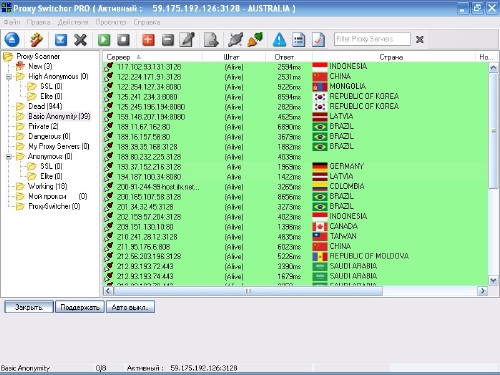Select the Working (18) folder
The height and width of the screenshot is (375, 500).
[x=47, y=186]
